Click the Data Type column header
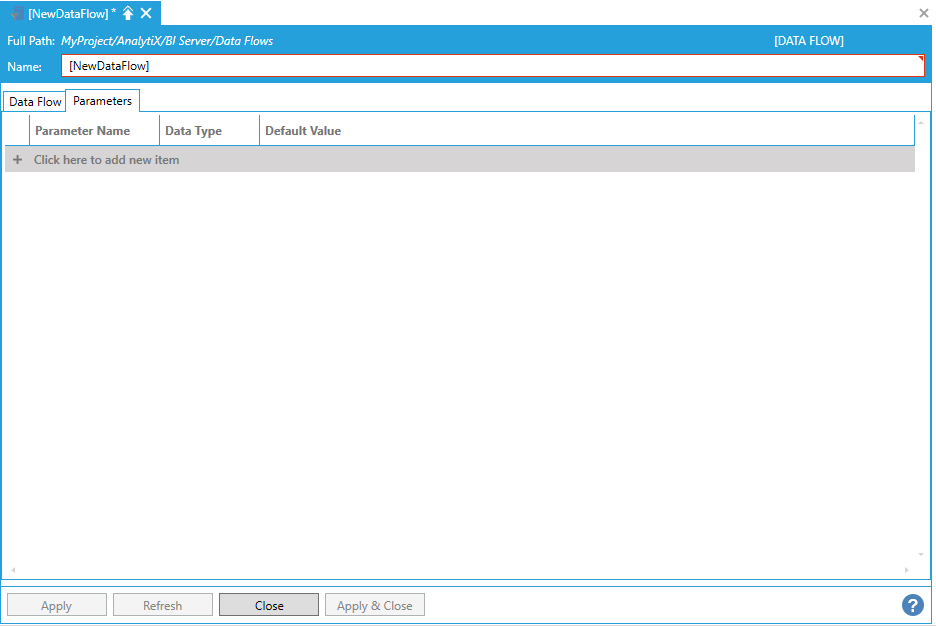Image resolution: width=936 pixels, height=626 pixels. 194,131
